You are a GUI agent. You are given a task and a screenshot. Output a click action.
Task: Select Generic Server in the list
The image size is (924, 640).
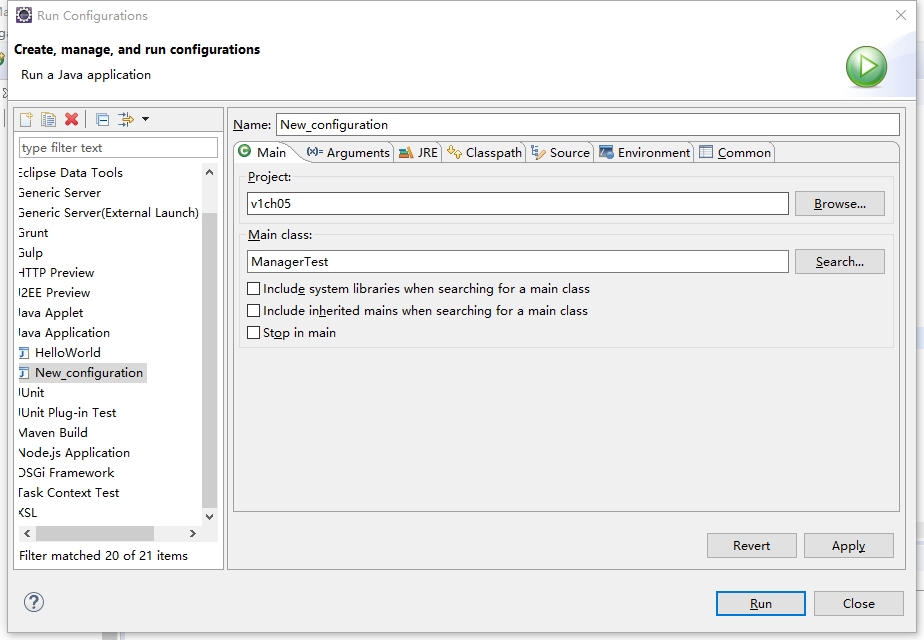[x=60, y=193]
